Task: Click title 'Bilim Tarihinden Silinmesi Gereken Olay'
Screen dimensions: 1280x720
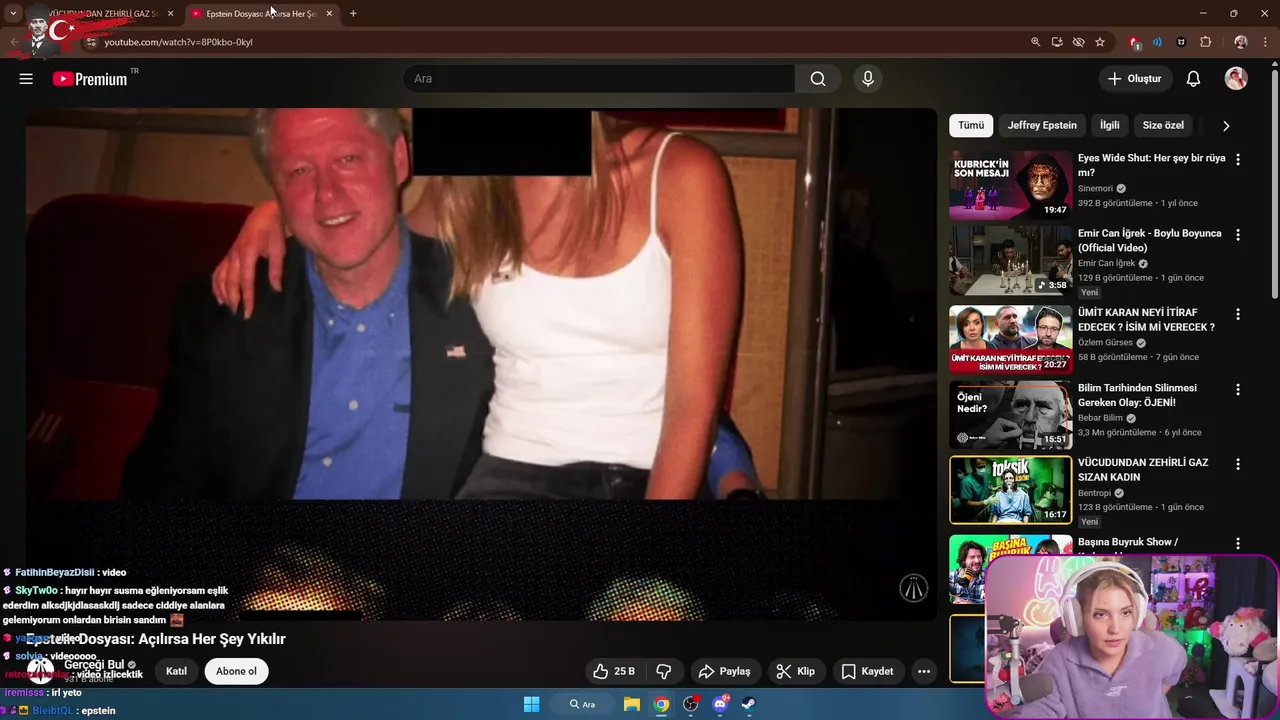Action: pyautogui.click(x=1137, y=395)
